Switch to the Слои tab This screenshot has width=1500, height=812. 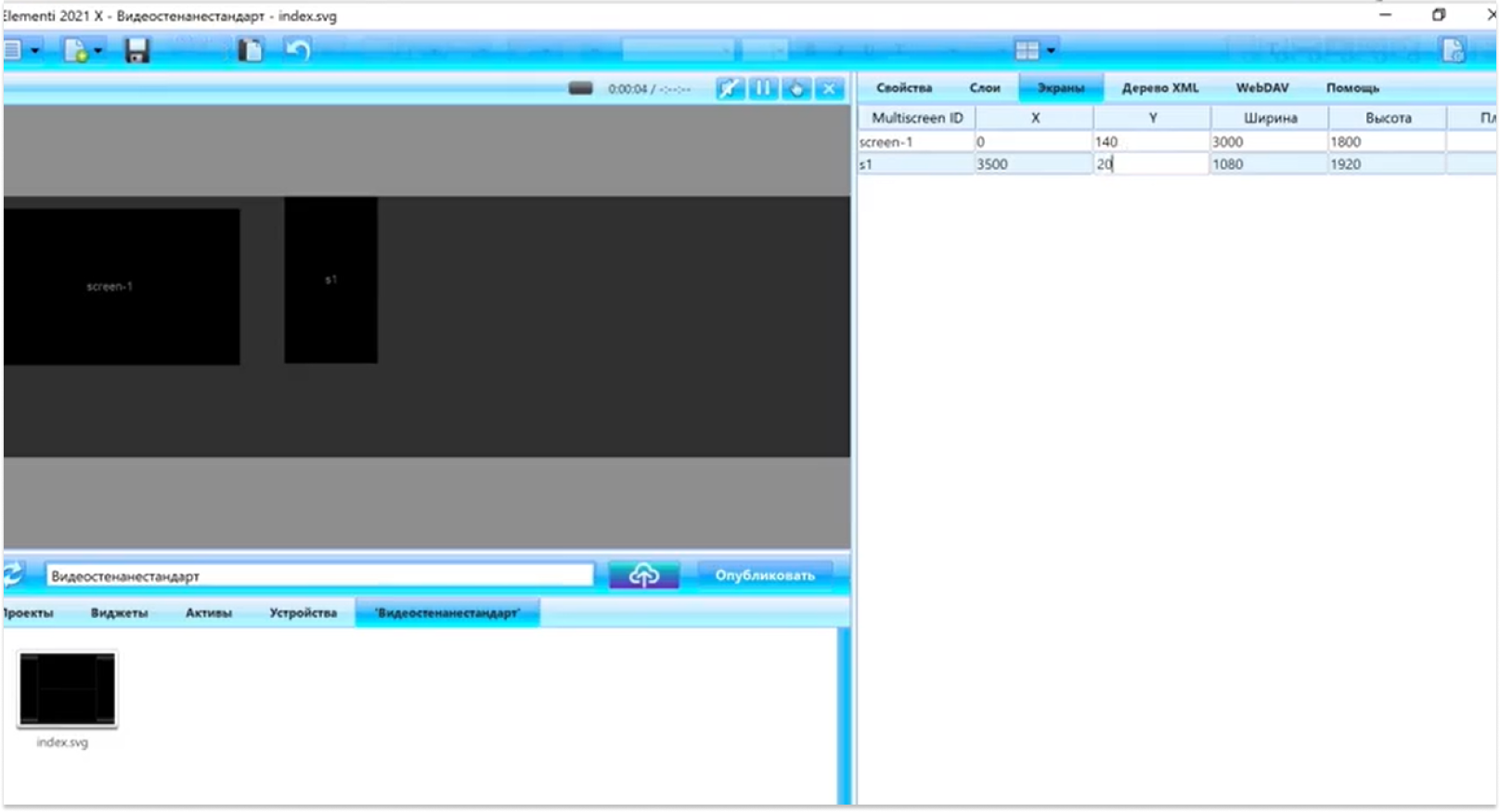tap(985, 88)
